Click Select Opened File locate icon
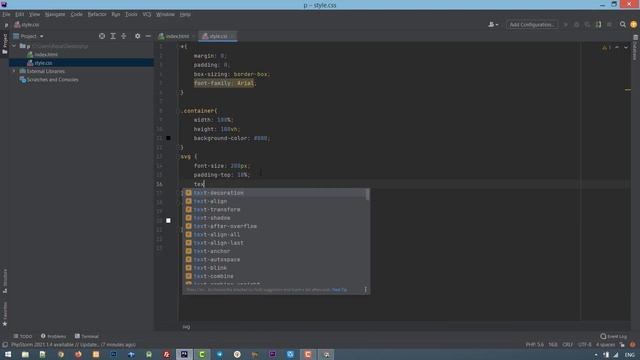The height and width of the screenshot is (360, 640). pyautogui.click(x=102, y=36)
